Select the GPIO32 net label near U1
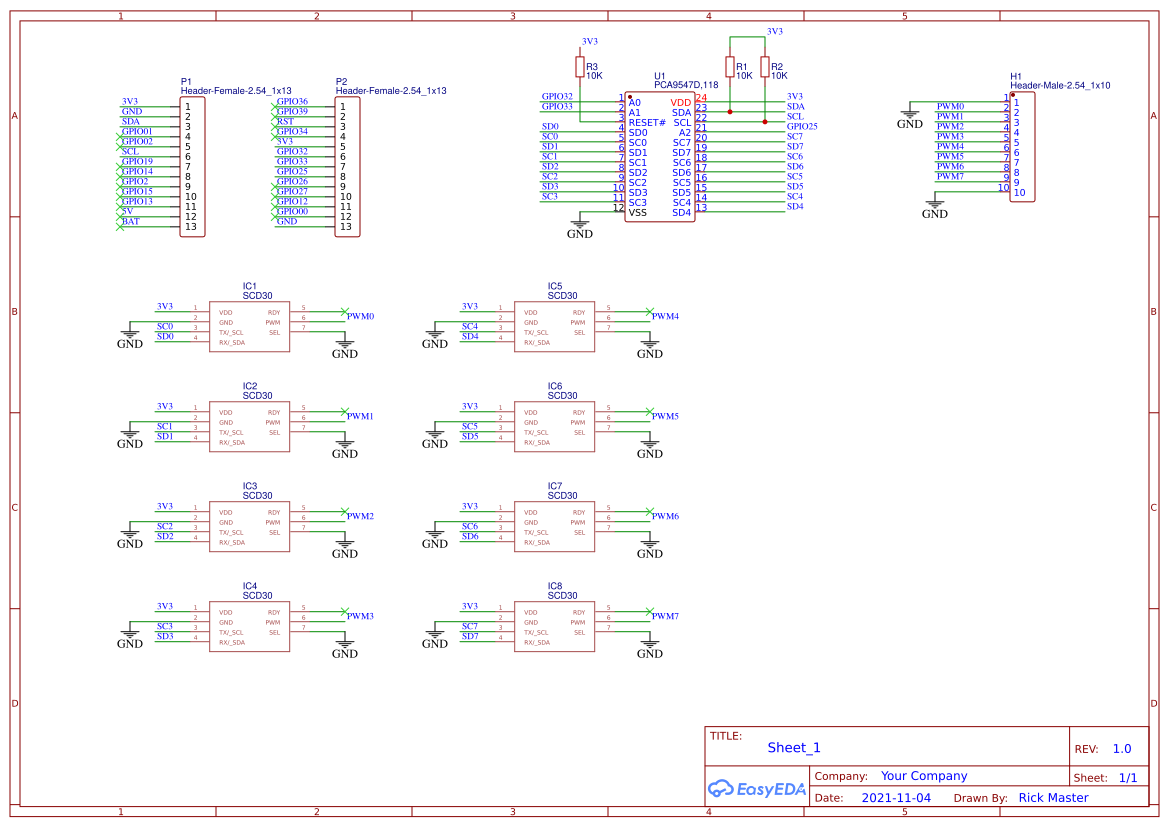 558,96
